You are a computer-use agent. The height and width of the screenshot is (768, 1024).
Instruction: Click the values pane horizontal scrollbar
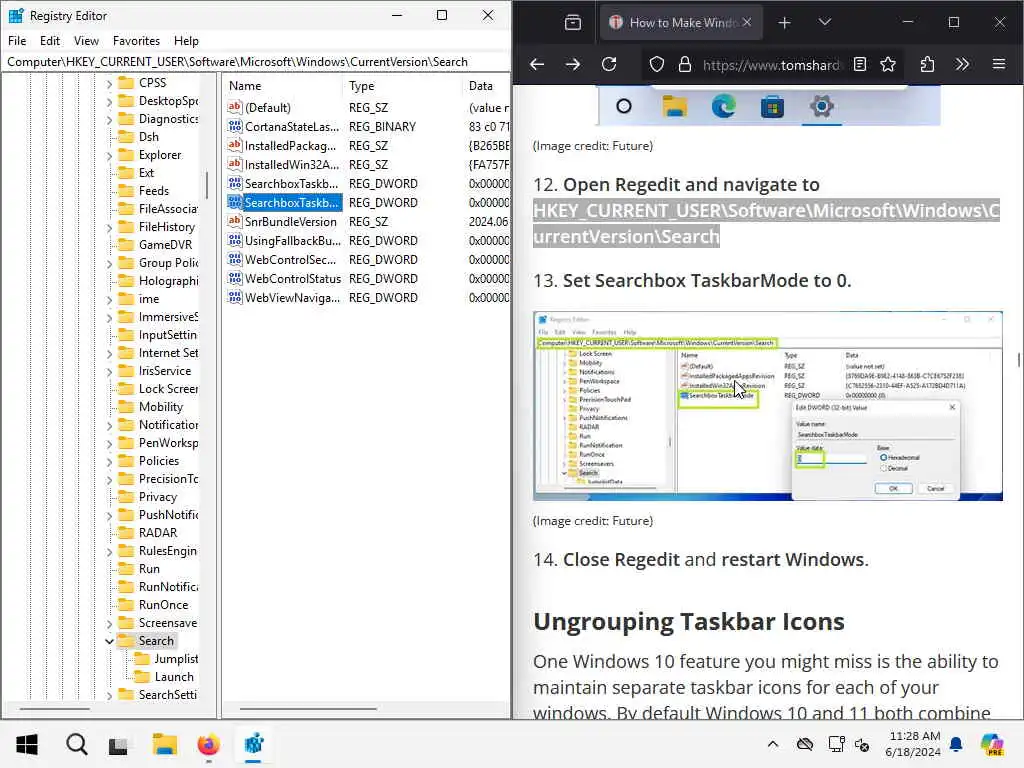308,708
